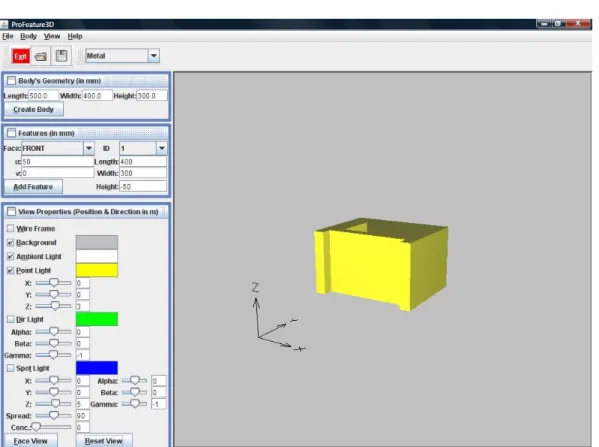The width and height of the screenshot is (599, 447).
Task: Toggle the Features panel checkbox
Action: (11, 133)
